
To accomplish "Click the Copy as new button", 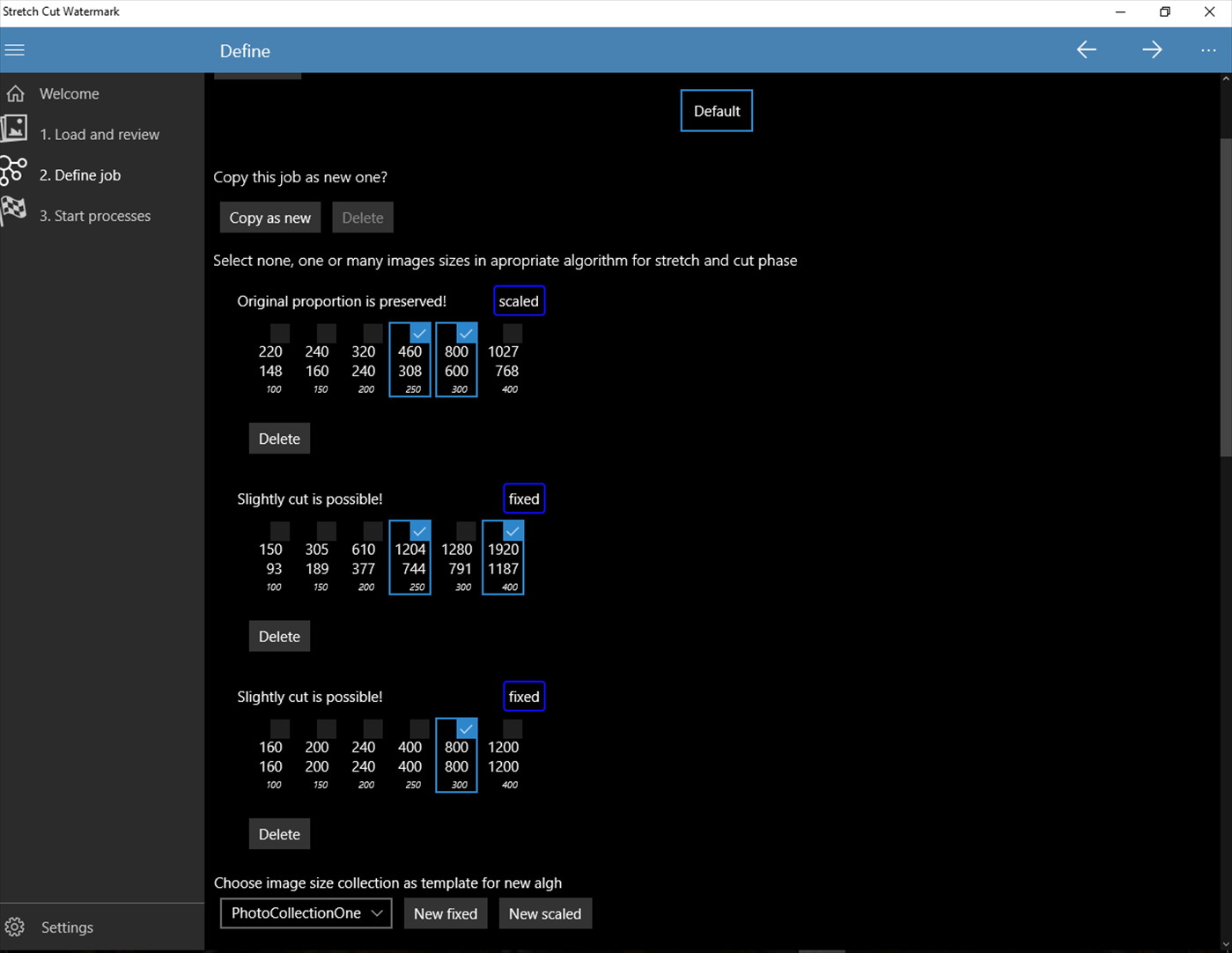I will 269,218.
